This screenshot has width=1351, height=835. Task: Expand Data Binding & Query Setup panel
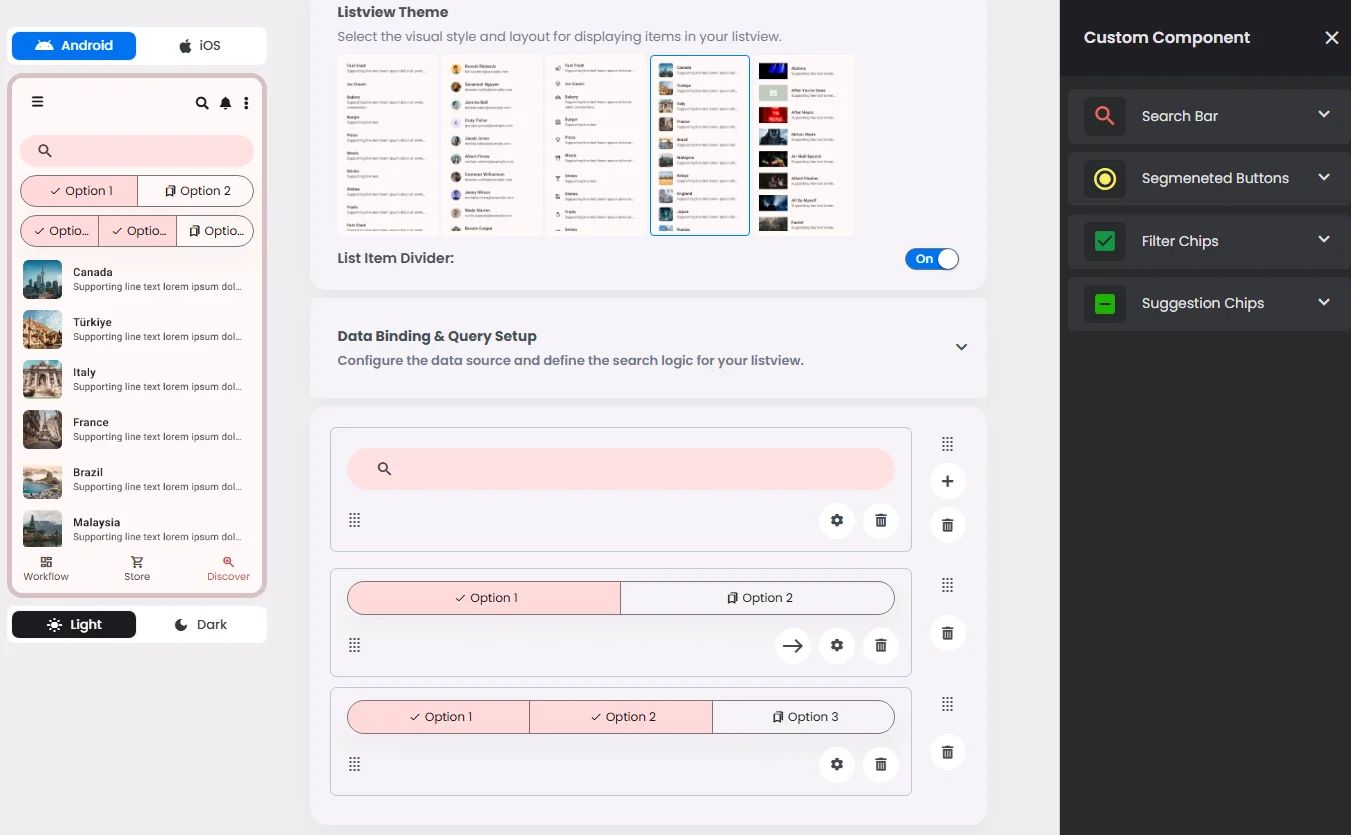[961, 347]
